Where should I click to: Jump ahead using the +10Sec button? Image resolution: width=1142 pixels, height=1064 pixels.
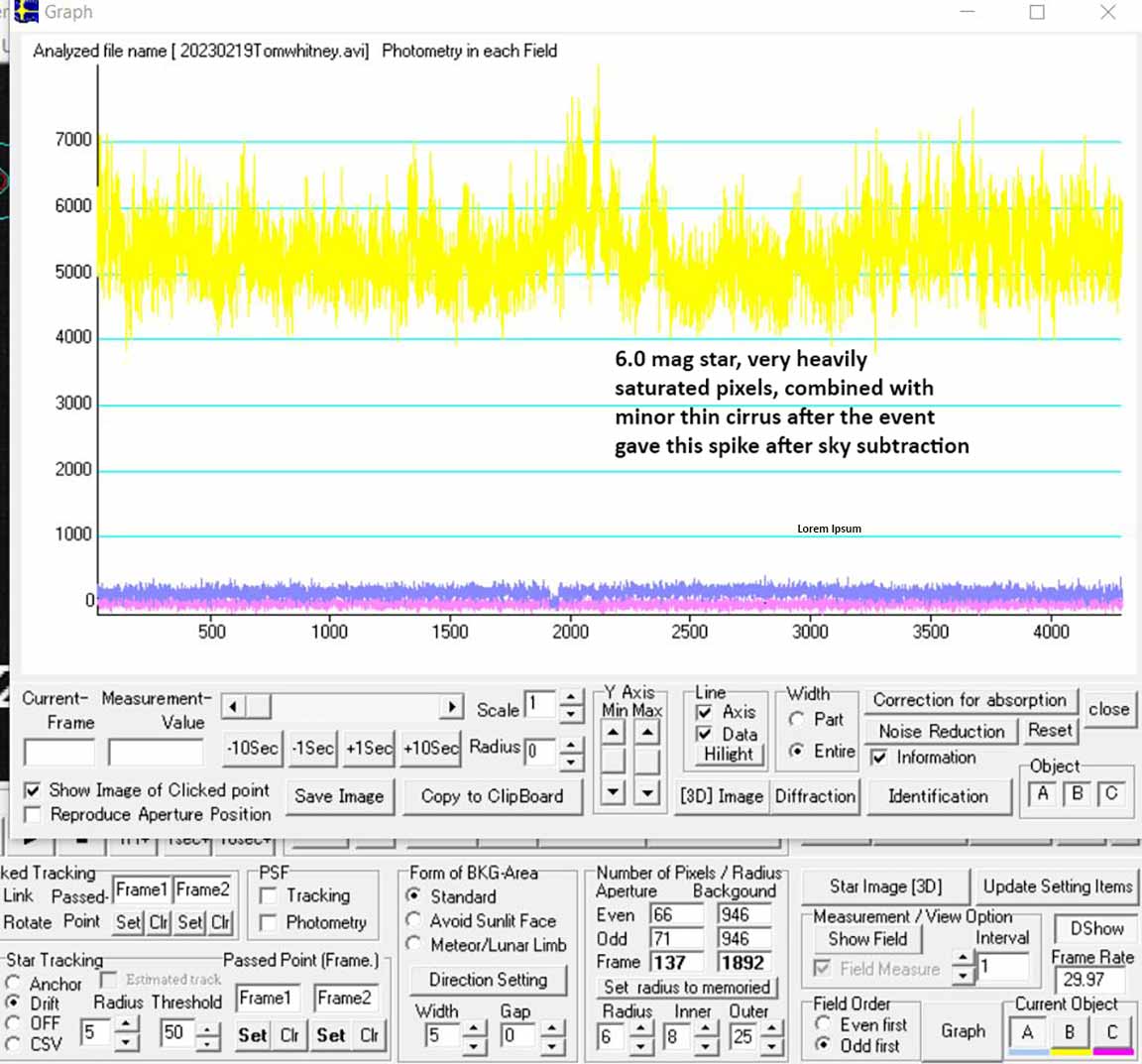[430, 749]
